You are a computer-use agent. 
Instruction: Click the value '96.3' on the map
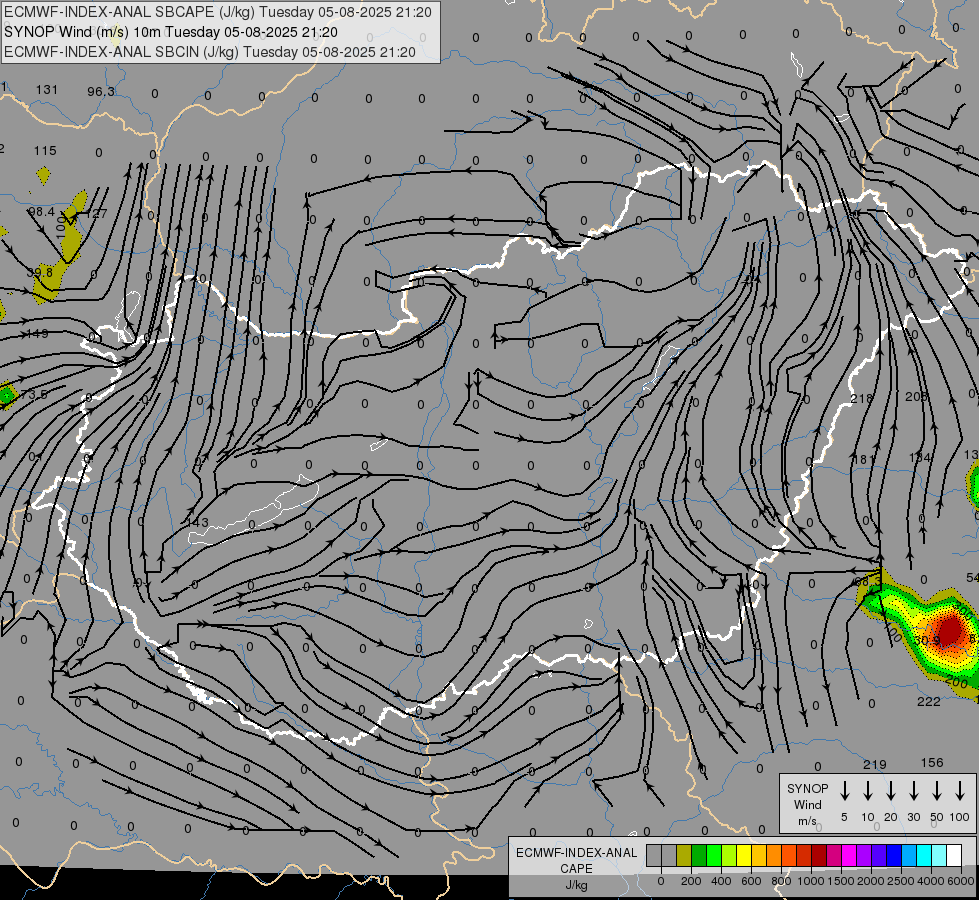pyautogui.click(x=101, y=91)
